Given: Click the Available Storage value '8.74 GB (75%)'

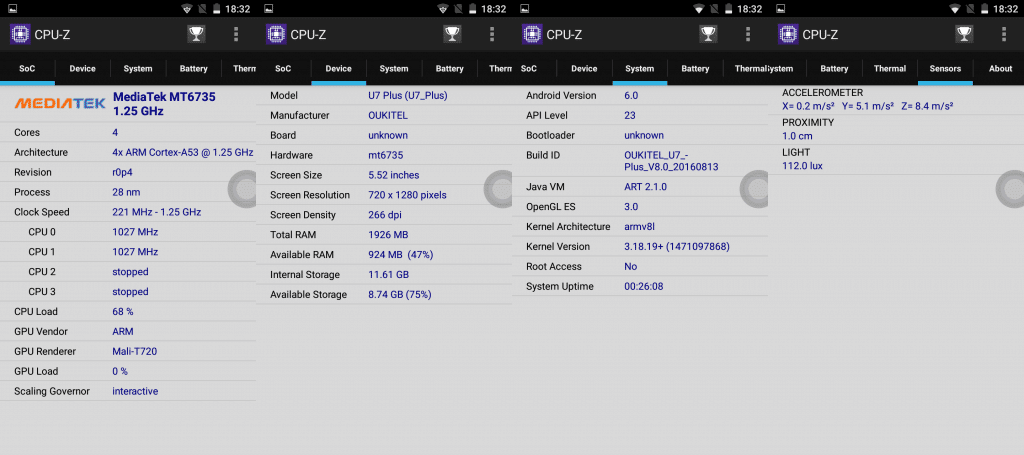Looking at the screenshot, I should (x=400, y=294).
